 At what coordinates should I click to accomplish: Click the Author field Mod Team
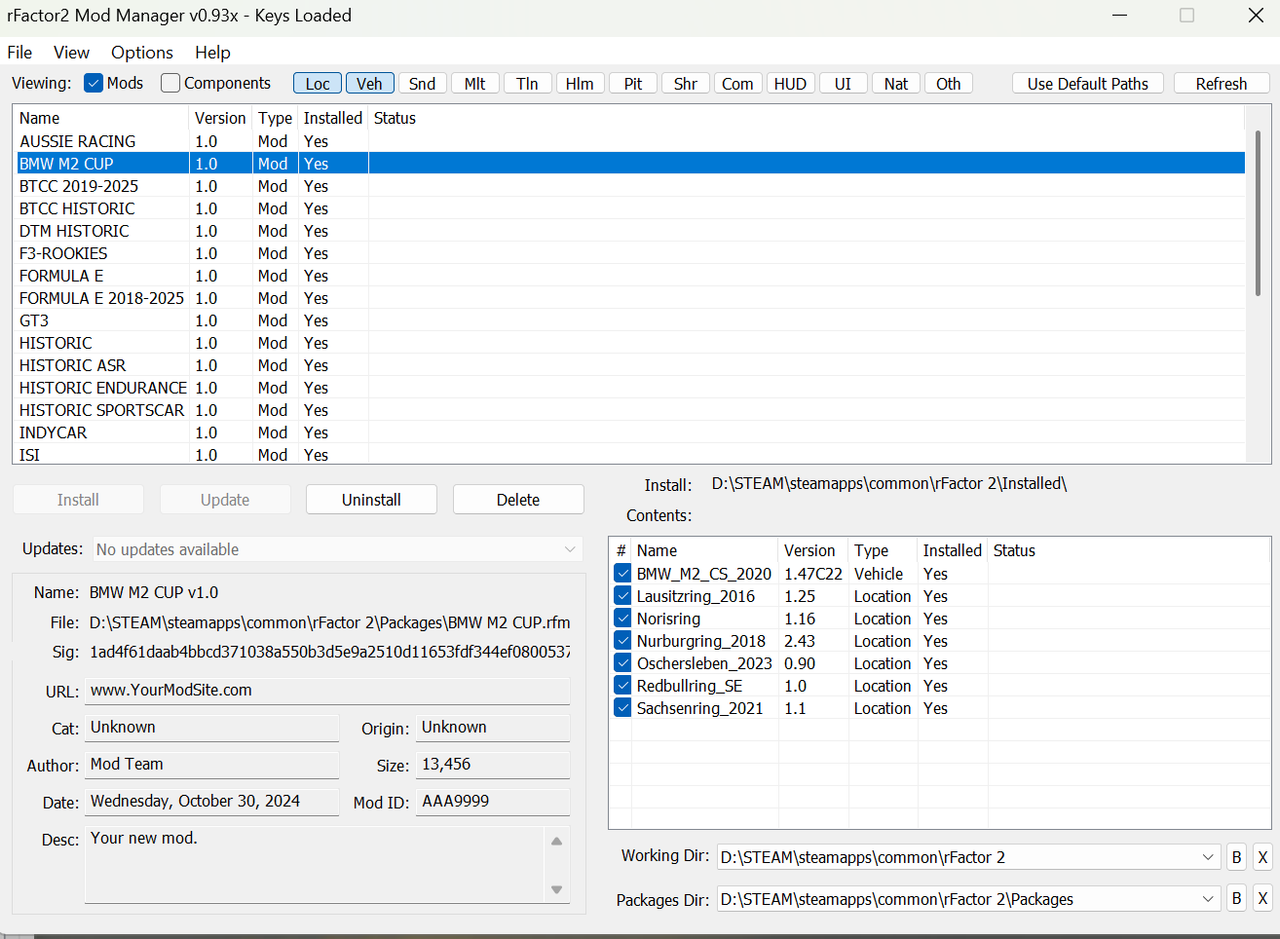[212, 764]
